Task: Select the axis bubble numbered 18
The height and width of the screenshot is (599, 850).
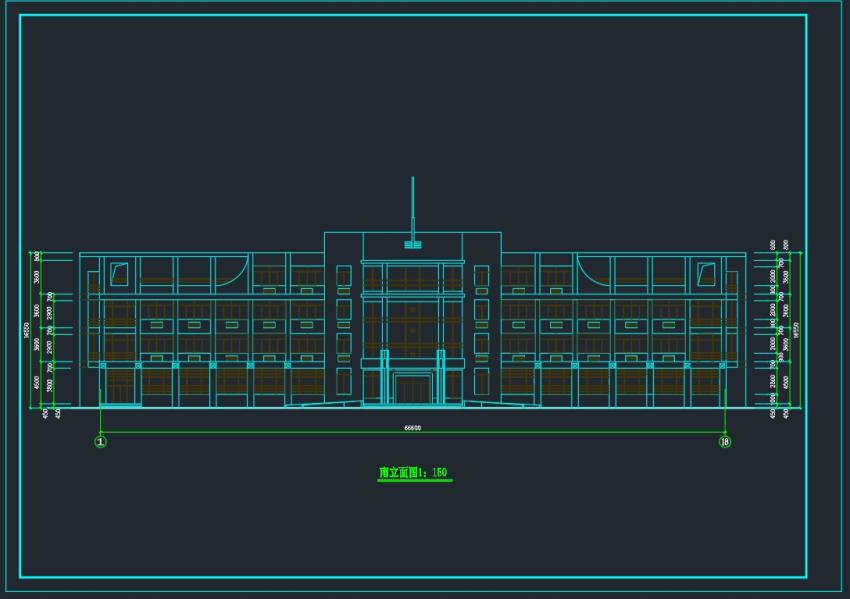Action: [x=725, y=442]
